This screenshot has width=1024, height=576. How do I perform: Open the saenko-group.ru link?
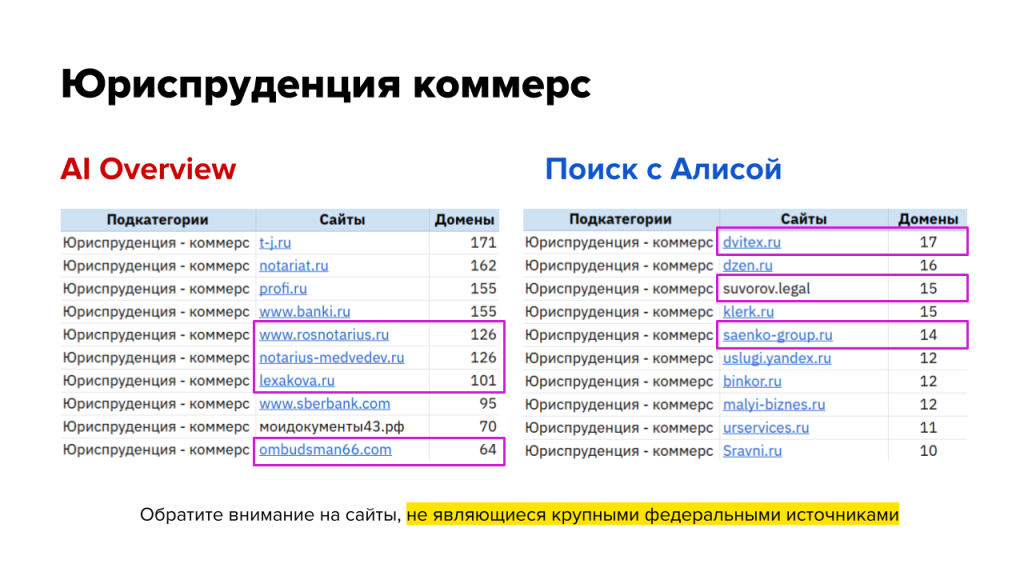[777, 335]
